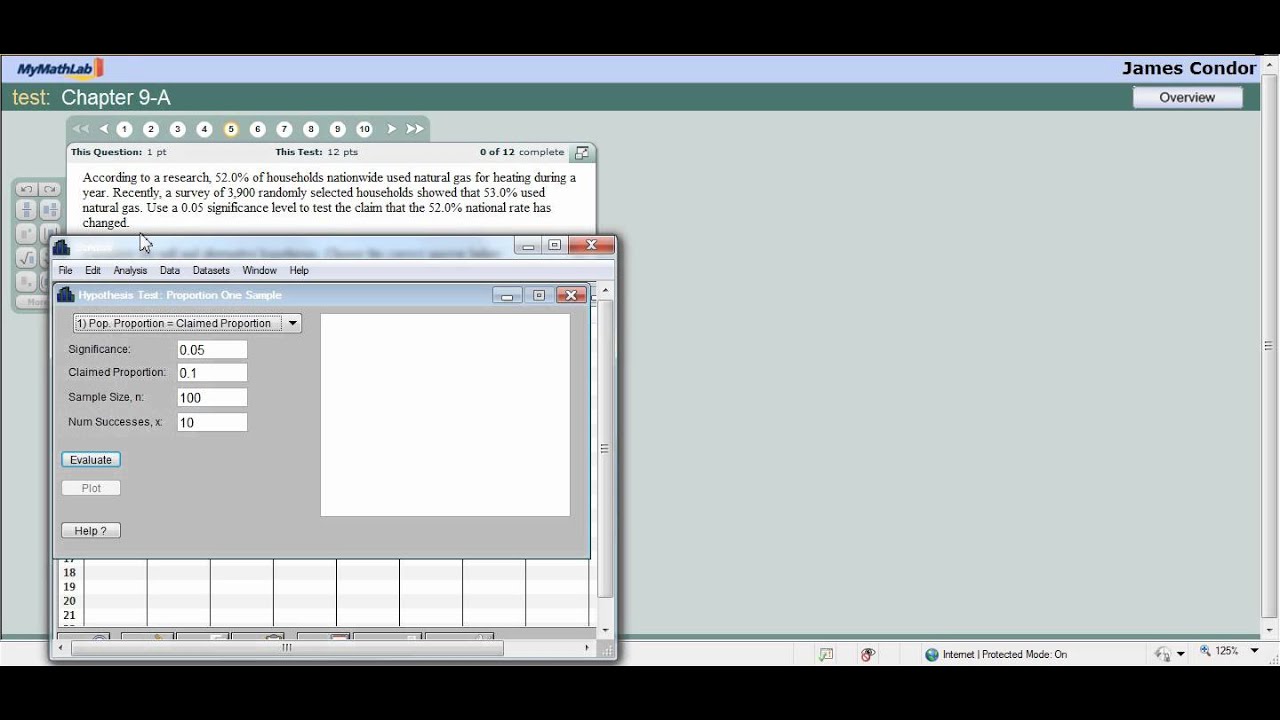The height and width of the screenshot is (720, 1280).
Task: Click StatCrunch app icon in title bar
Action: [x=62, y=247]
